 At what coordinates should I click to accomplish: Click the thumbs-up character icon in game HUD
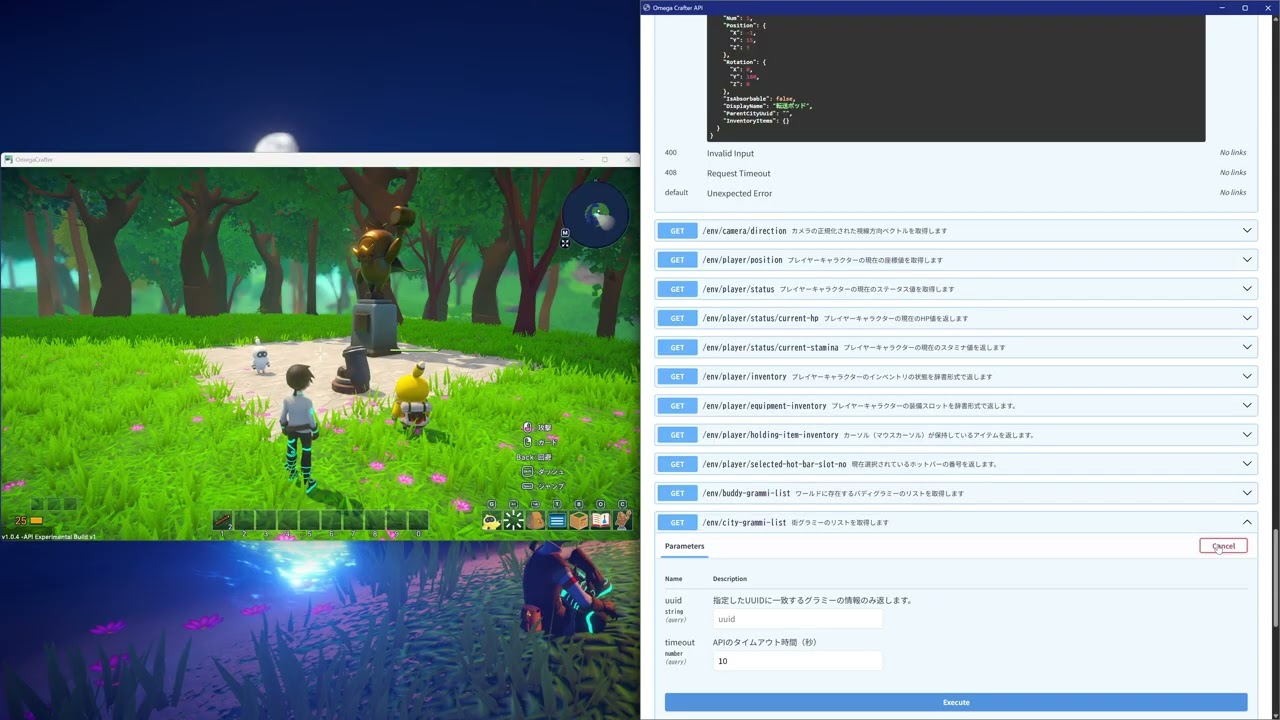(x=622, y=520)
